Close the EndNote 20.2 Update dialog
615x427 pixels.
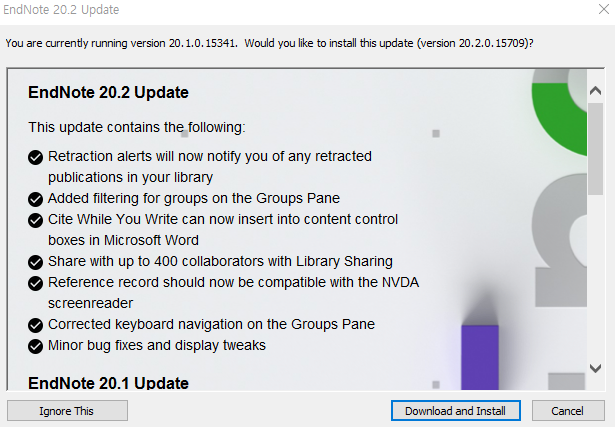click(604, 9)
